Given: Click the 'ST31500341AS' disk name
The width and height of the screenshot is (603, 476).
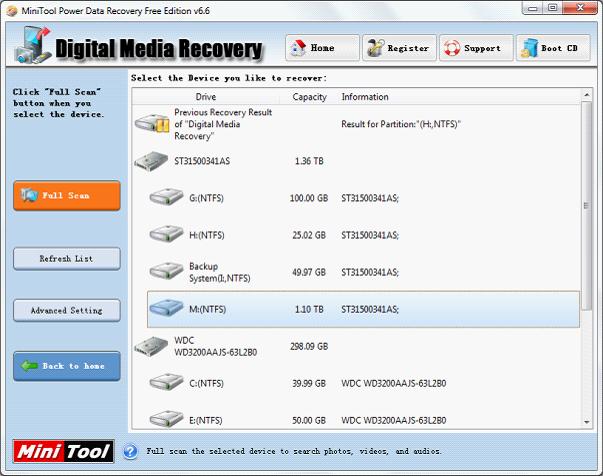Looking at the screenshot, I should pos(202,161).
